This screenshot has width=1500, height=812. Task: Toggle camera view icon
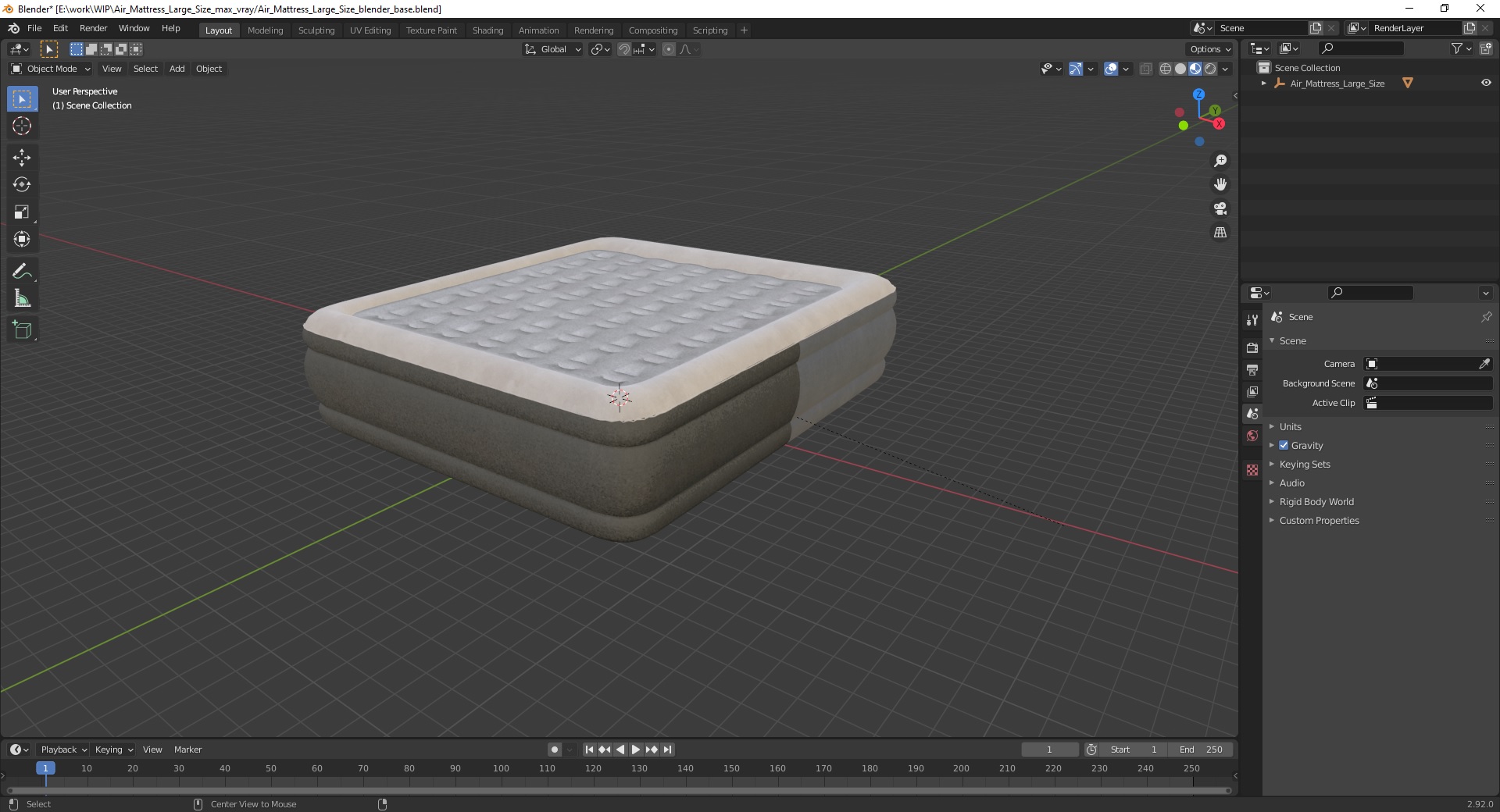(1220, 208)
